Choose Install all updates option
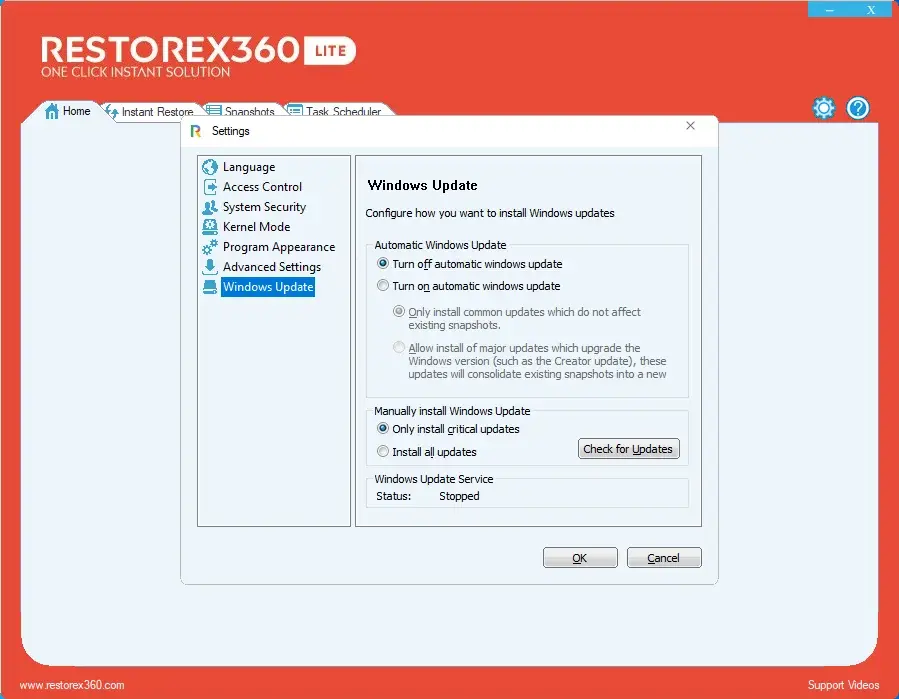899x699 pixels. tap(383, 452)
